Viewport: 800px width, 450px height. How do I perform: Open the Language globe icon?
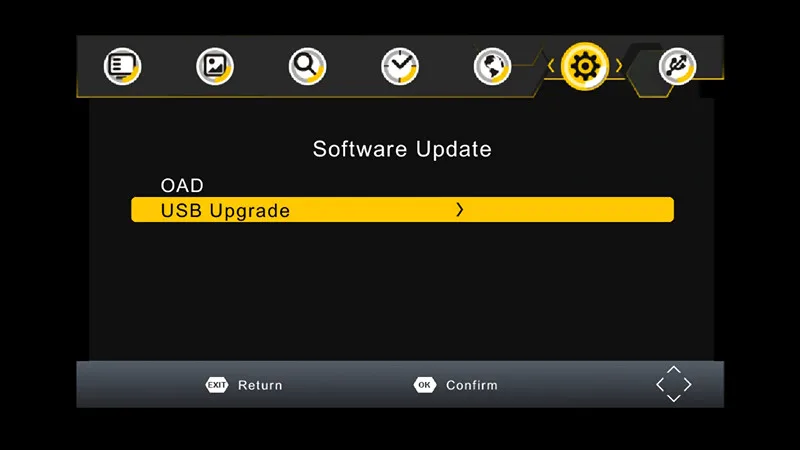coord(492,66)
